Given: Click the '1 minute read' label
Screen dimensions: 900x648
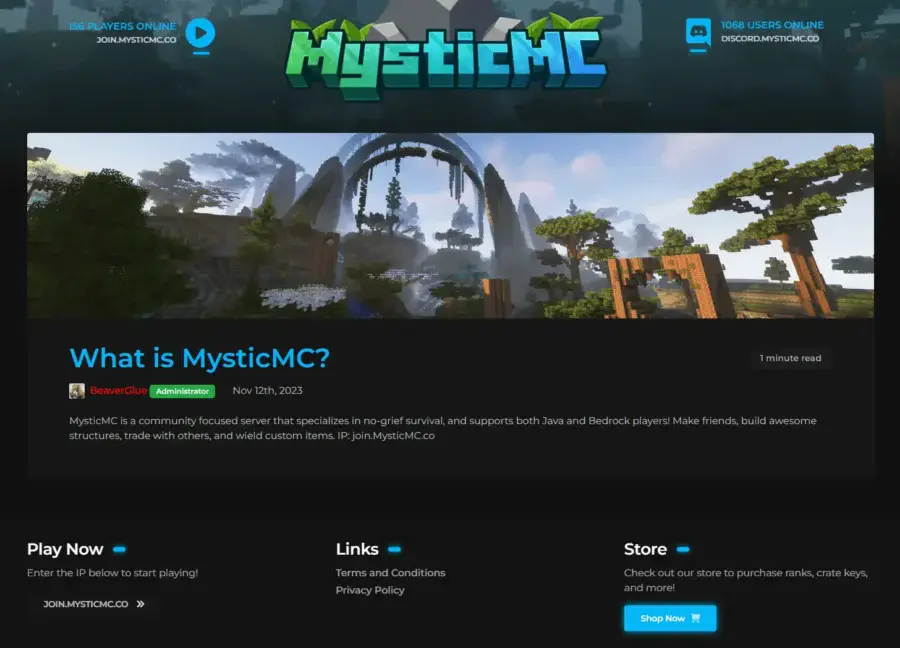Looking at the screenshot, I should point(790,358).
